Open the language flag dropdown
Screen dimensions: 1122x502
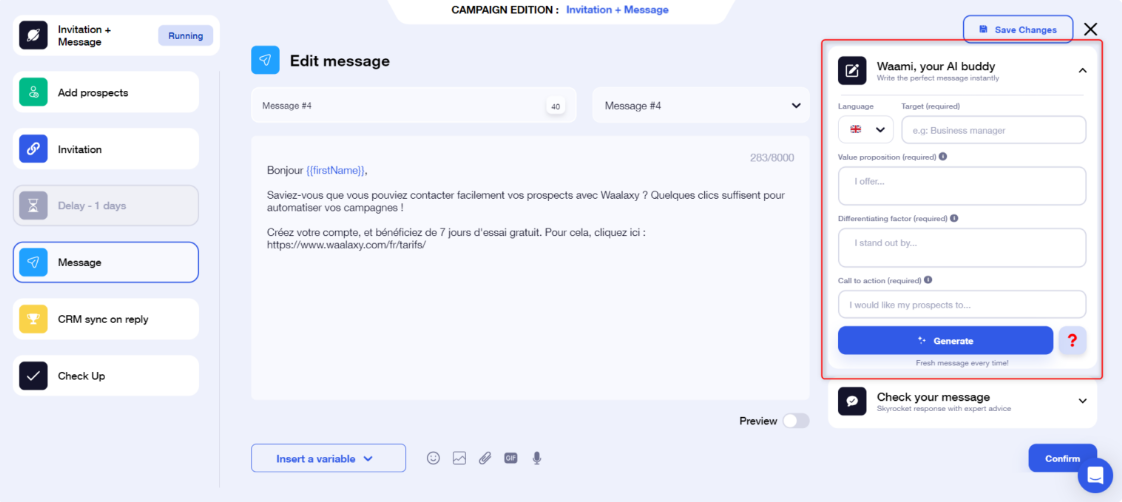[x=866, y=129]
